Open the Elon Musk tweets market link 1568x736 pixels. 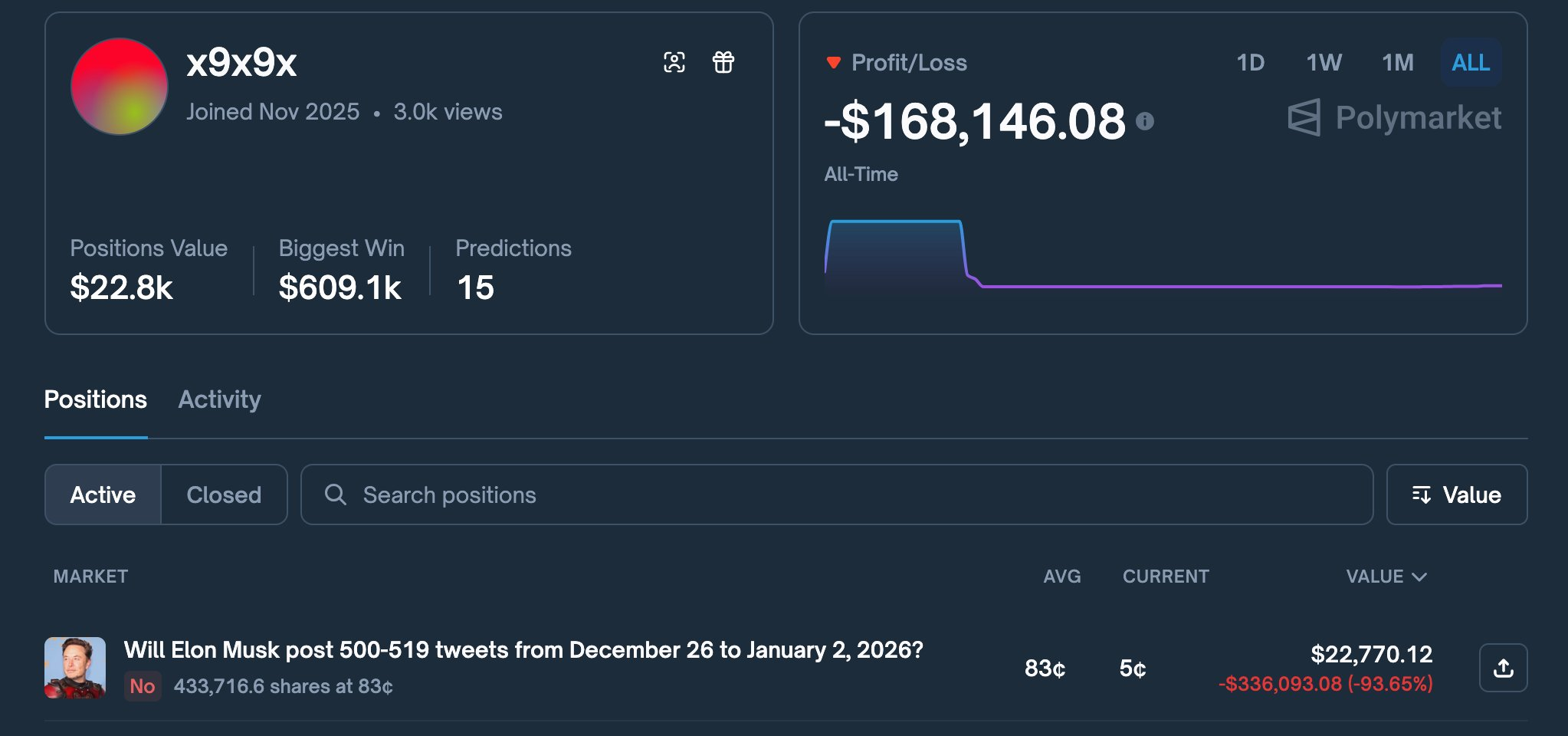[523, 650]
